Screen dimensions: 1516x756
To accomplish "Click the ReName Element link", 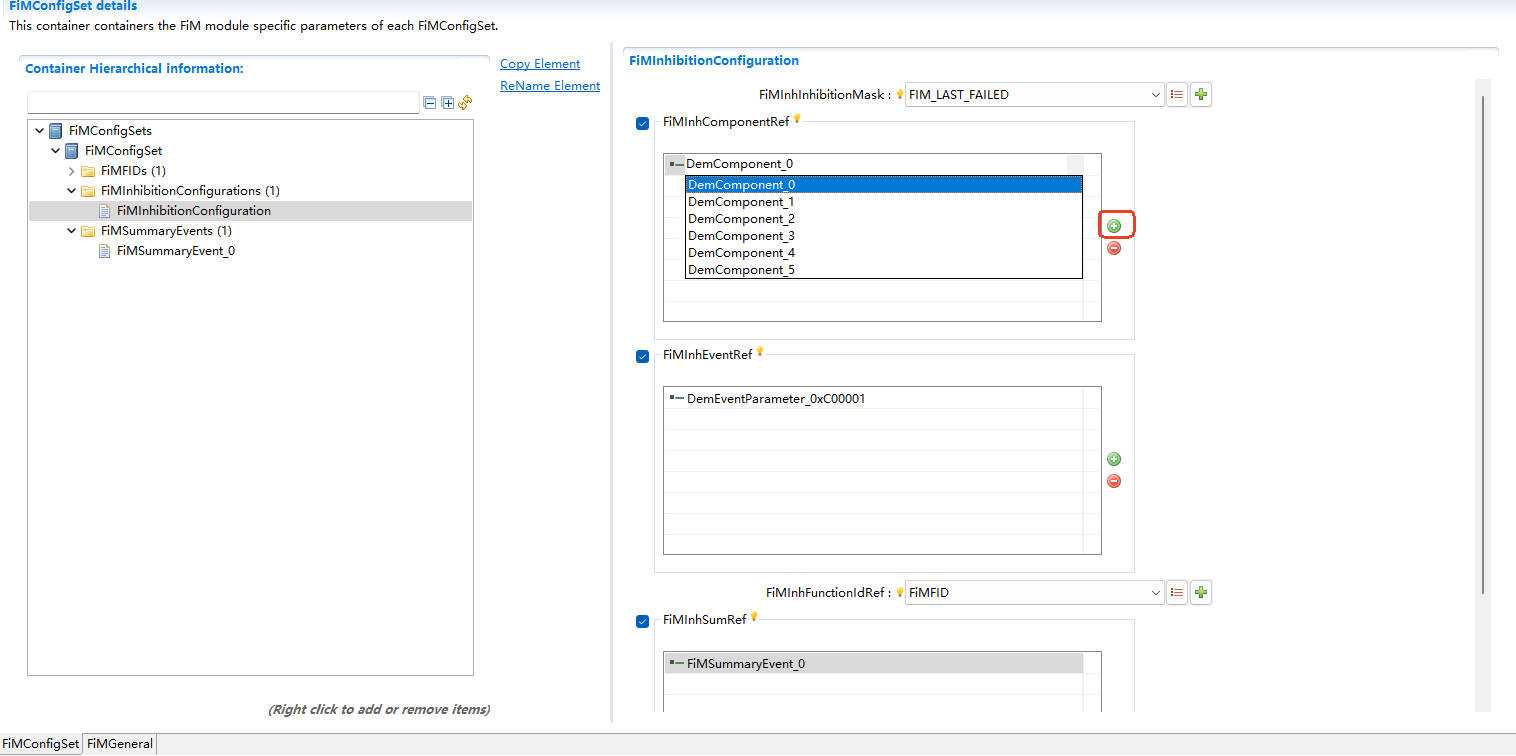I will pyautogui.click(x=549, y=85).
